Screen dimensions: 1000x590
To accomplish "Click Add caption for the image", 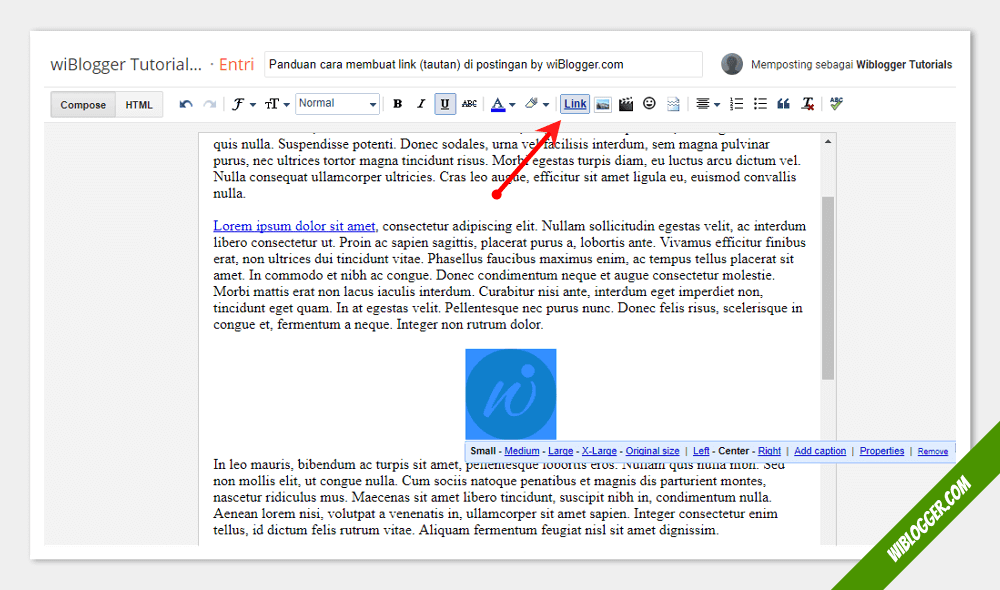I will pos(820,451).
